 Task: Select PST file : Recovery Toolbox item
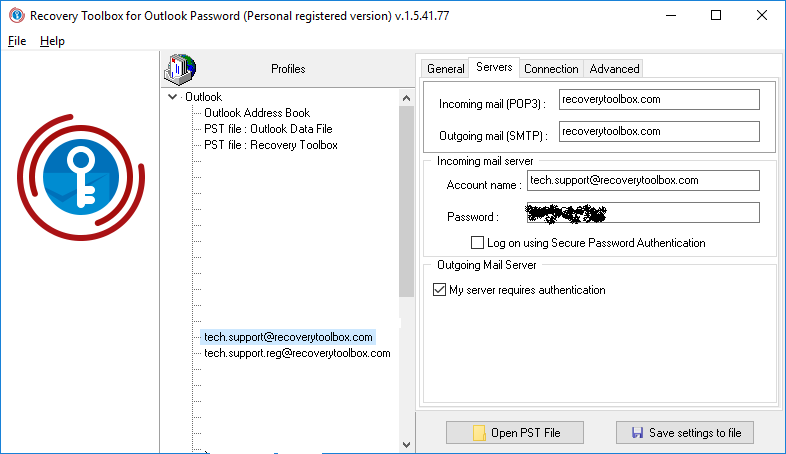coord(271,145)
